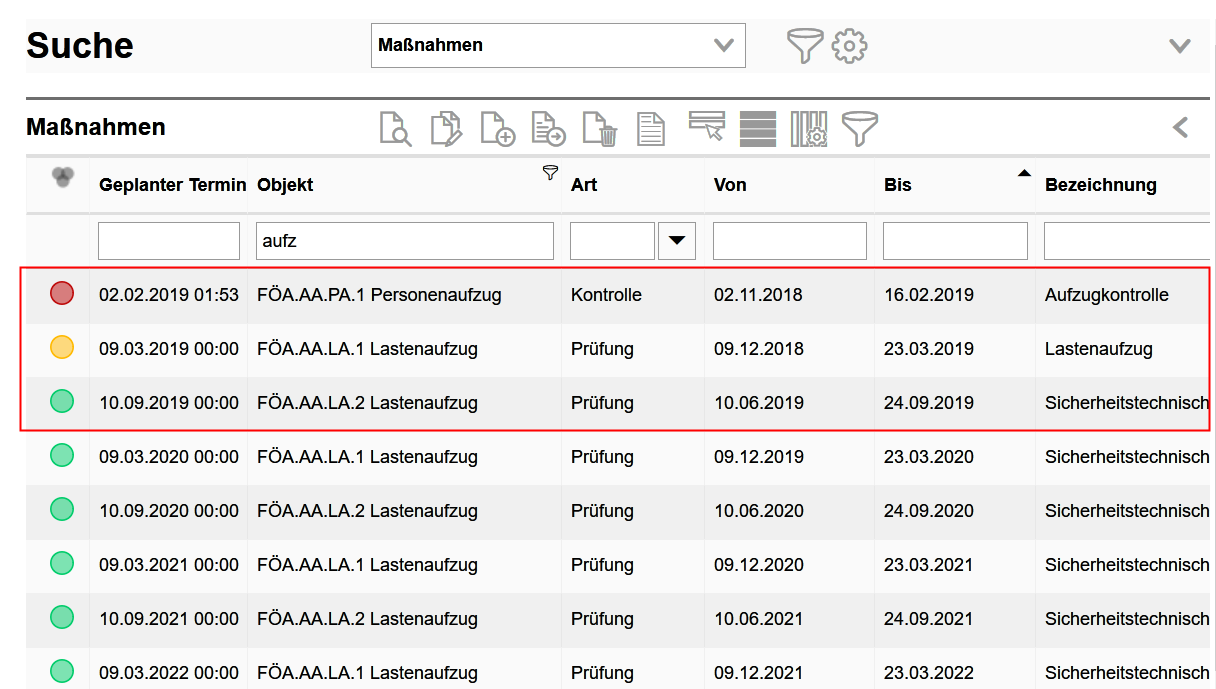Collapse the Maßnahmen panel with left chevron
This screenshot has width=1216, height=689.
[1180, 128]
